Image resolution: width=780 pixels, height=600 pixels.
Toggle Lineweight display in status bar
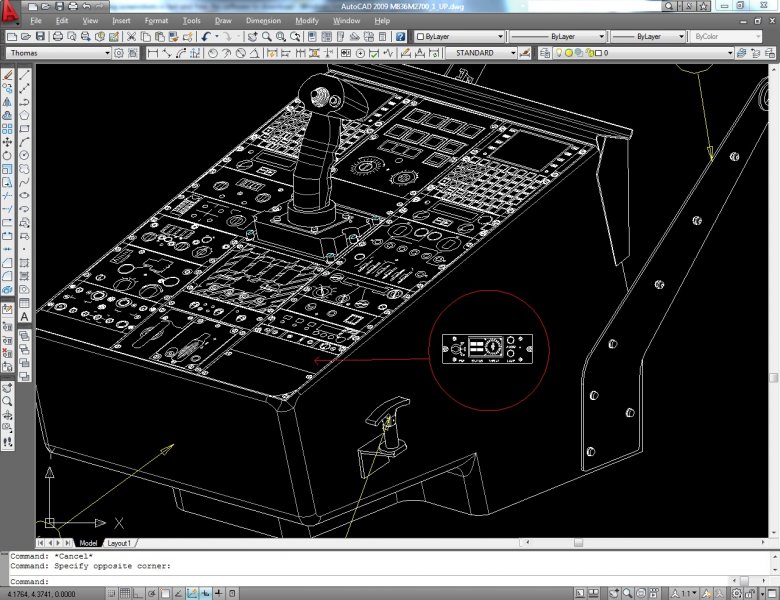[219, 594]
